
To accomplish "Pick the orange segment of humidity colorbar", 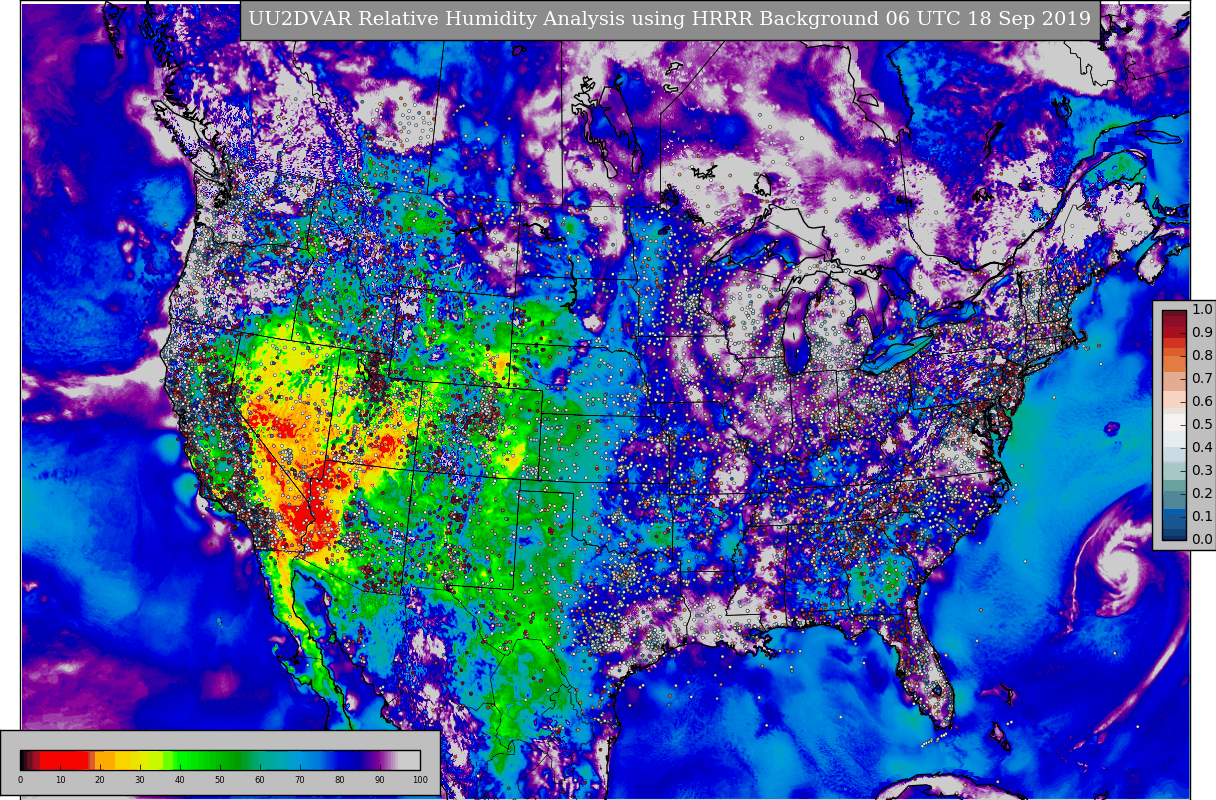I will click(x=105, y=760).
